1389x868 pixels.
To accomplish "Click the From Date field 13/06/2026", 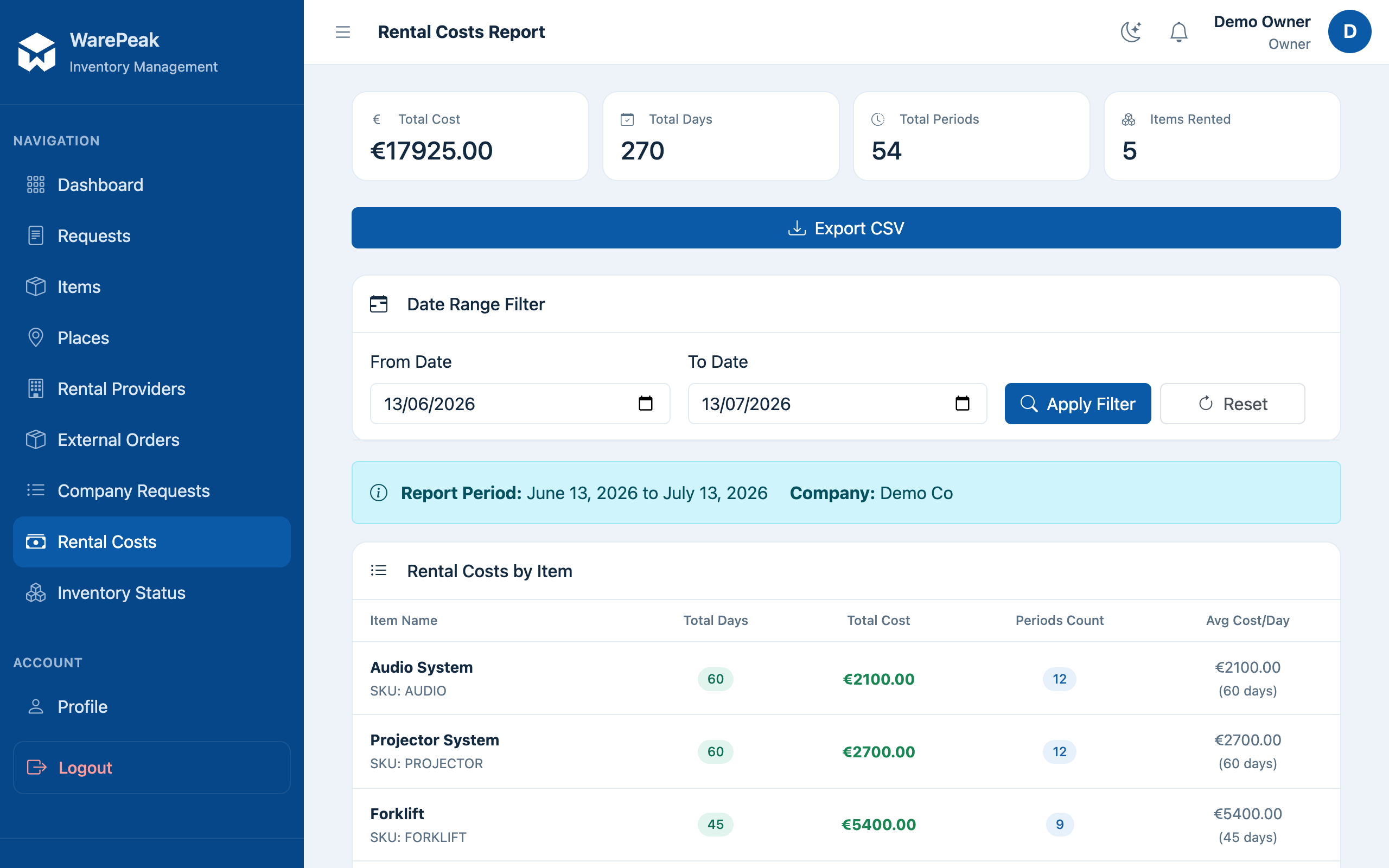I will coord(520,404).
